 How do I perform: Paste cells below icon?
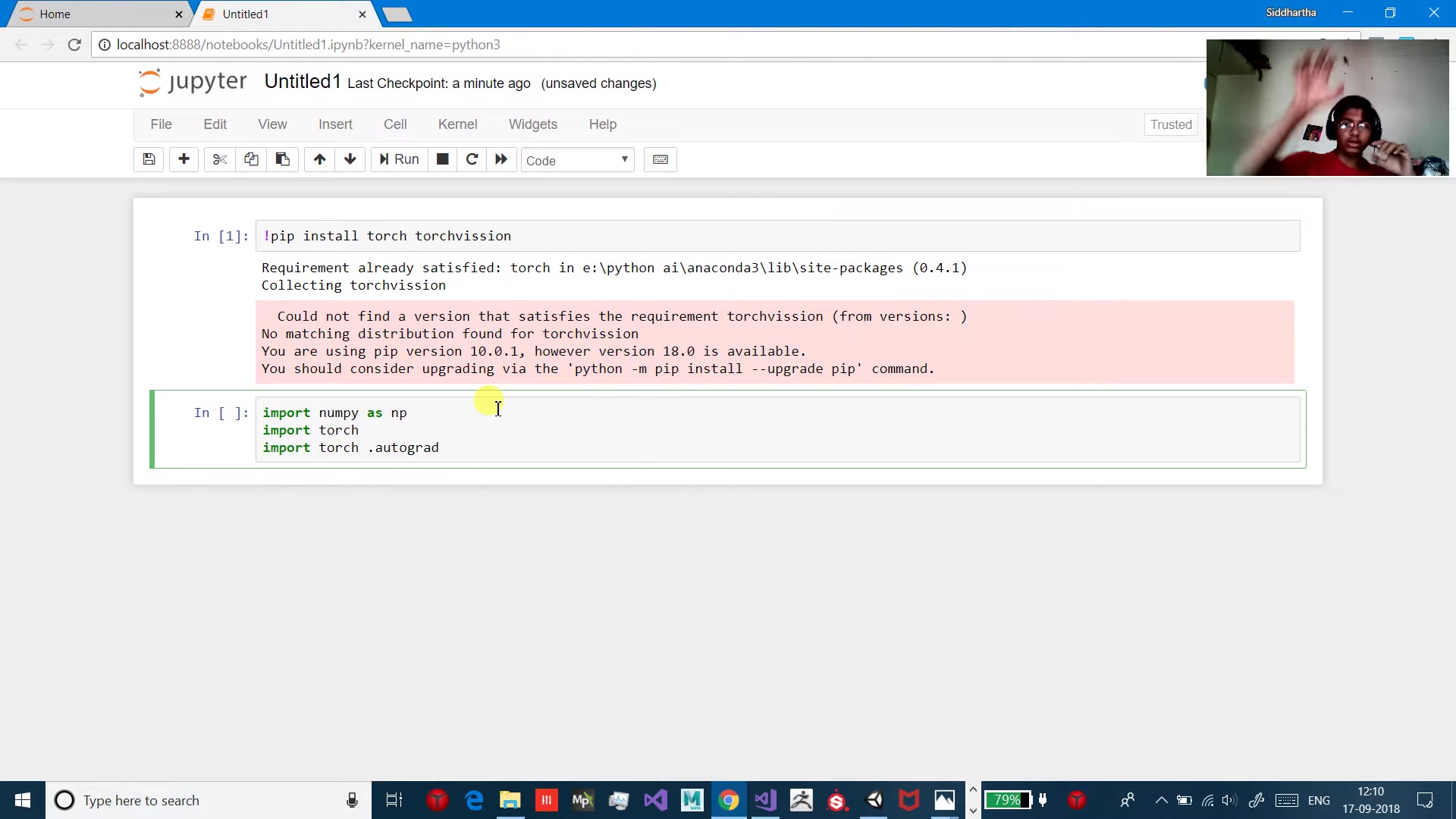[282, 159]
